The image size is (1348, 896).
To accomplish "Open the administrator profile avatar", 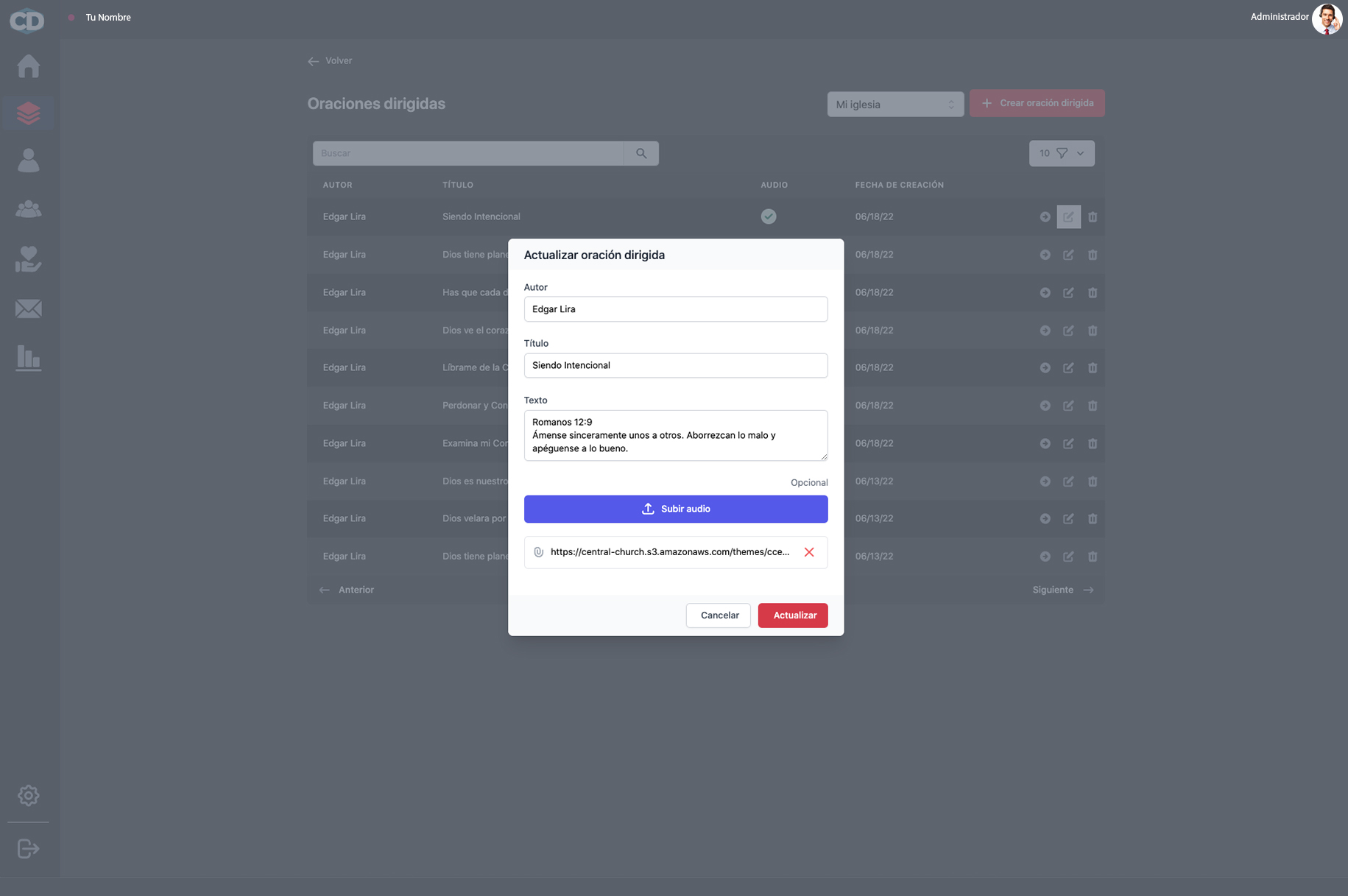I will click(1327, 19).
